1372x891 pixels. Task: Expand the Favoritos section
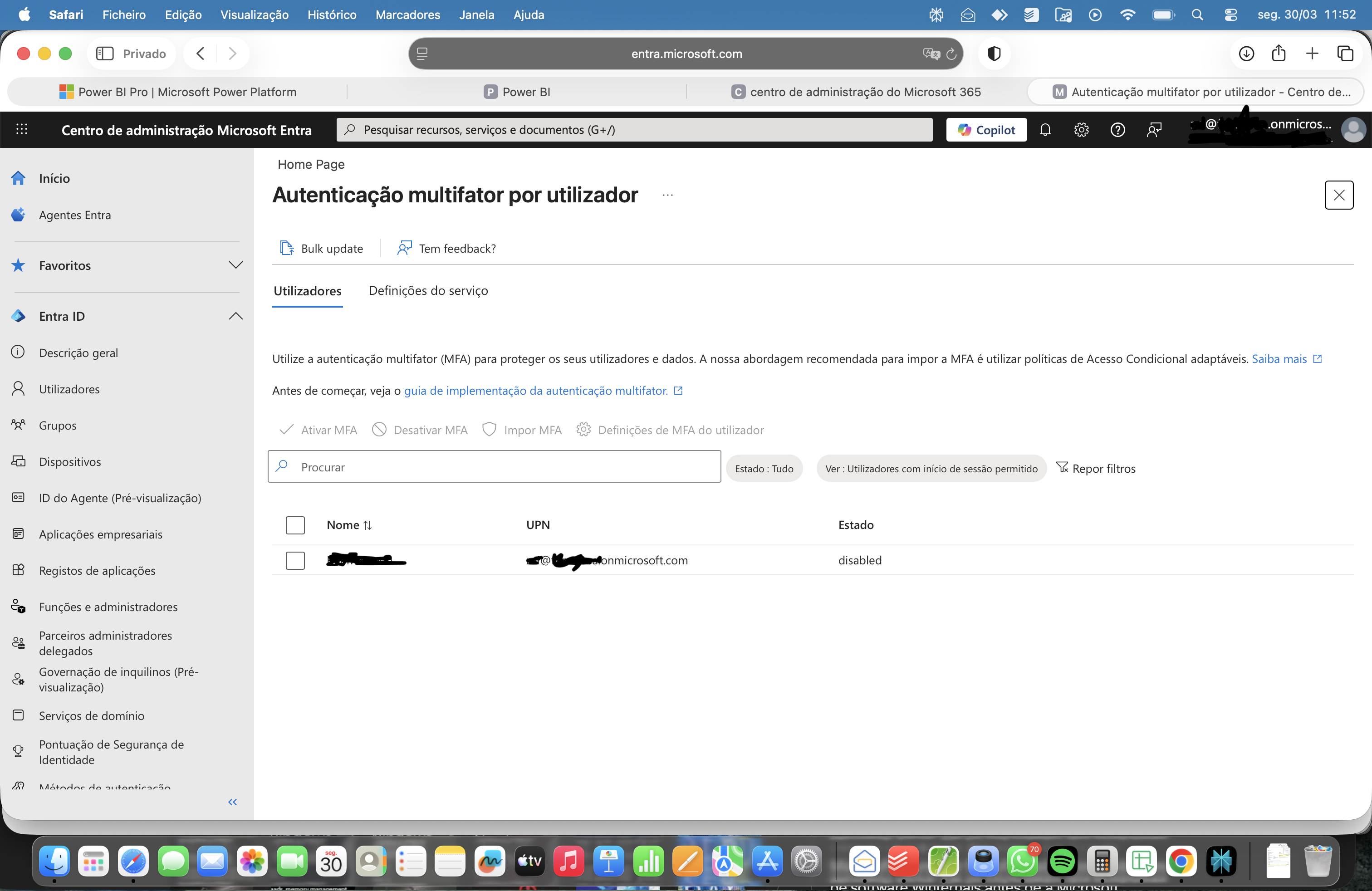(x=235, y=265)
